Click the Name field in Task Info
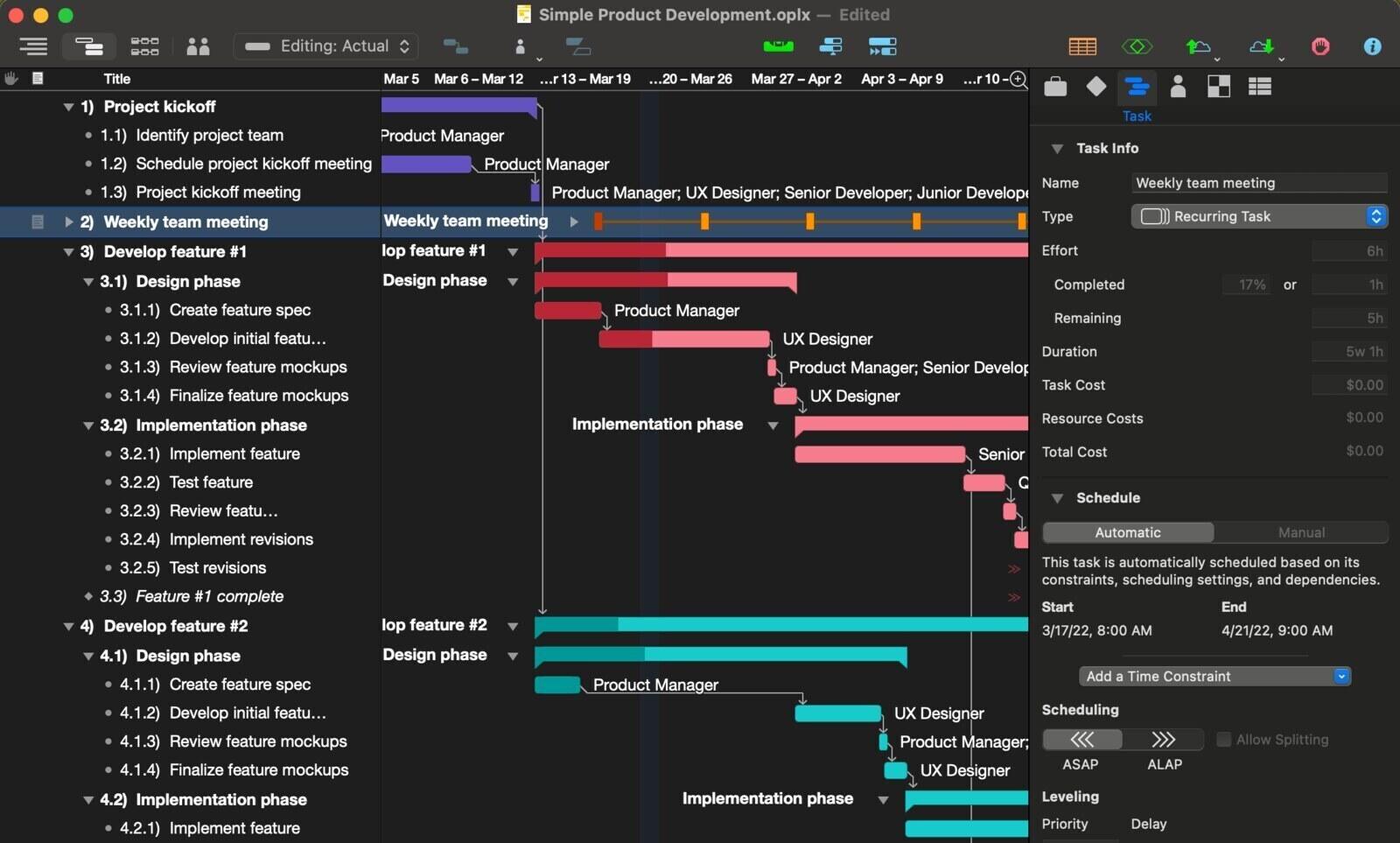Image resolution: width=1400 pixels, height=843 pixels. [1259, 183]
